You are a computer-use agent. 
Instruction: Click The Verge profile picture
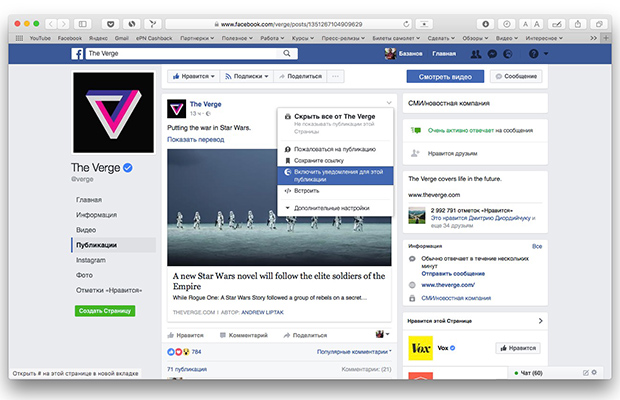(x=113, y=113)
